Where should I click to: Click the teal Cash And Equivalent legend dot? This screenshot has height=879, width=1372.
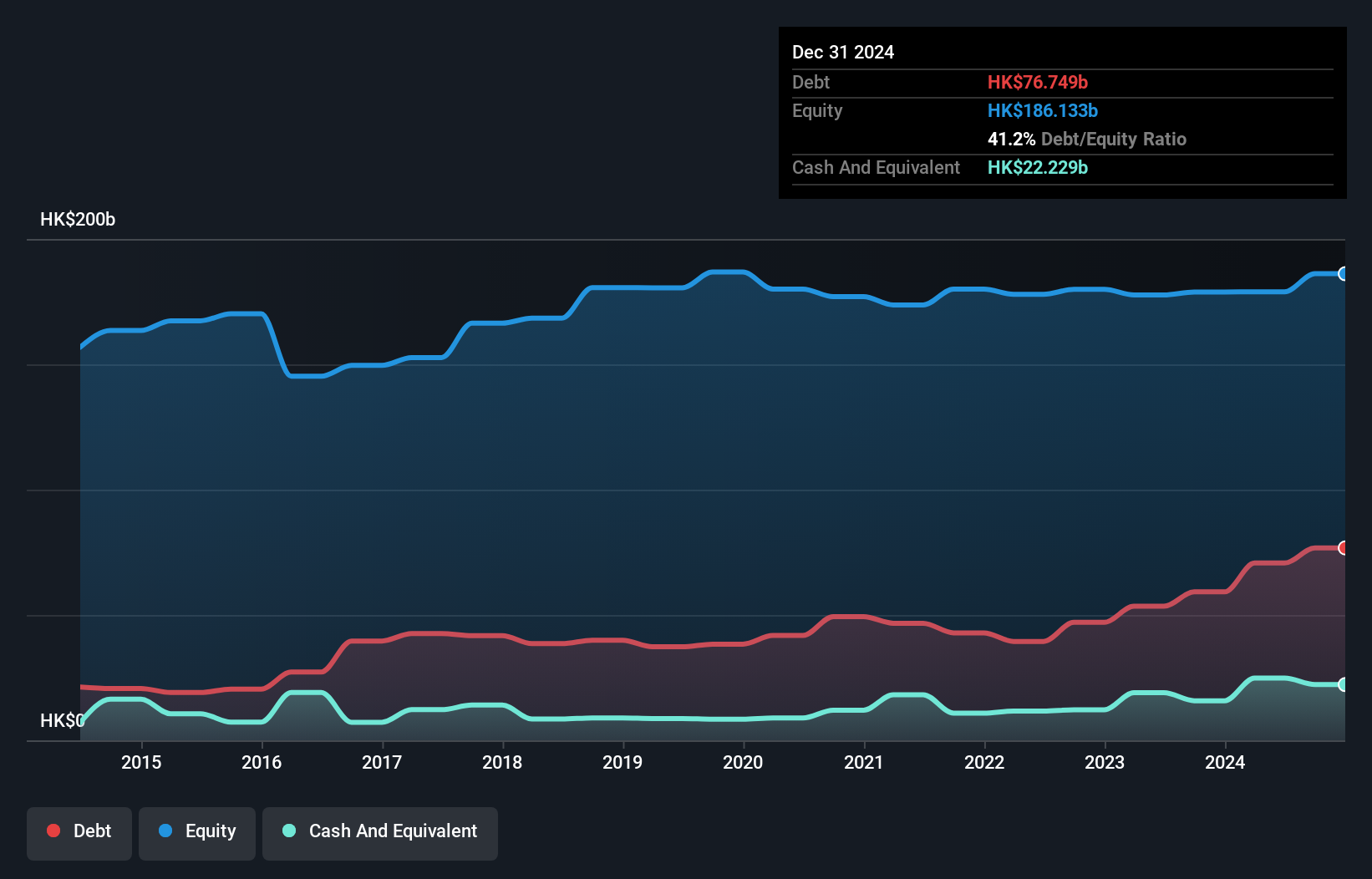[x=288, y=831]
